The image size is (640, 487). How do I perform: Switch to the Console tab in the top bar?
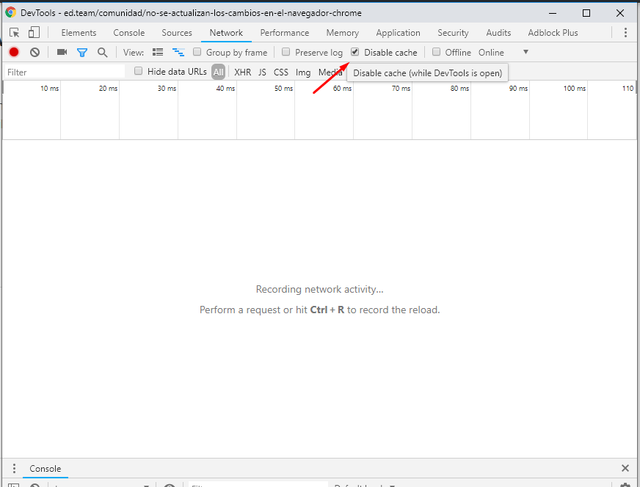(x=129, y=33)
